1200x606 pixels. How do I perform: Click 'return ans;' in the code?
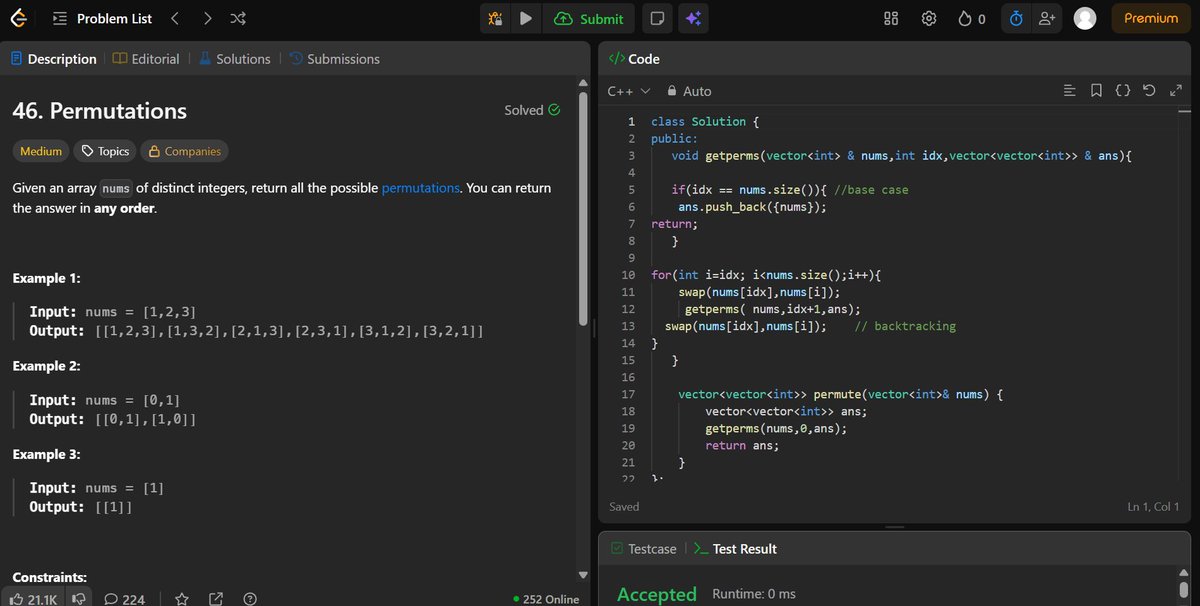pos(742,446)
